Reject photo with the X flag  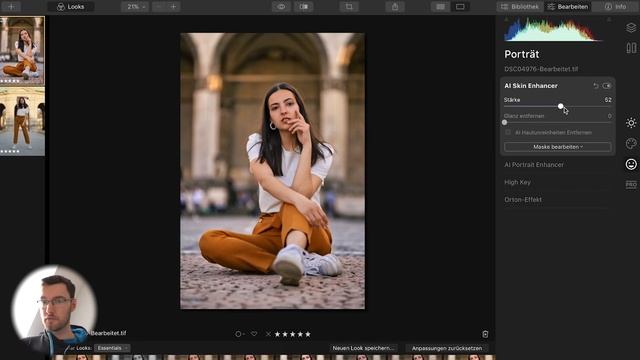tap(268, 334)
